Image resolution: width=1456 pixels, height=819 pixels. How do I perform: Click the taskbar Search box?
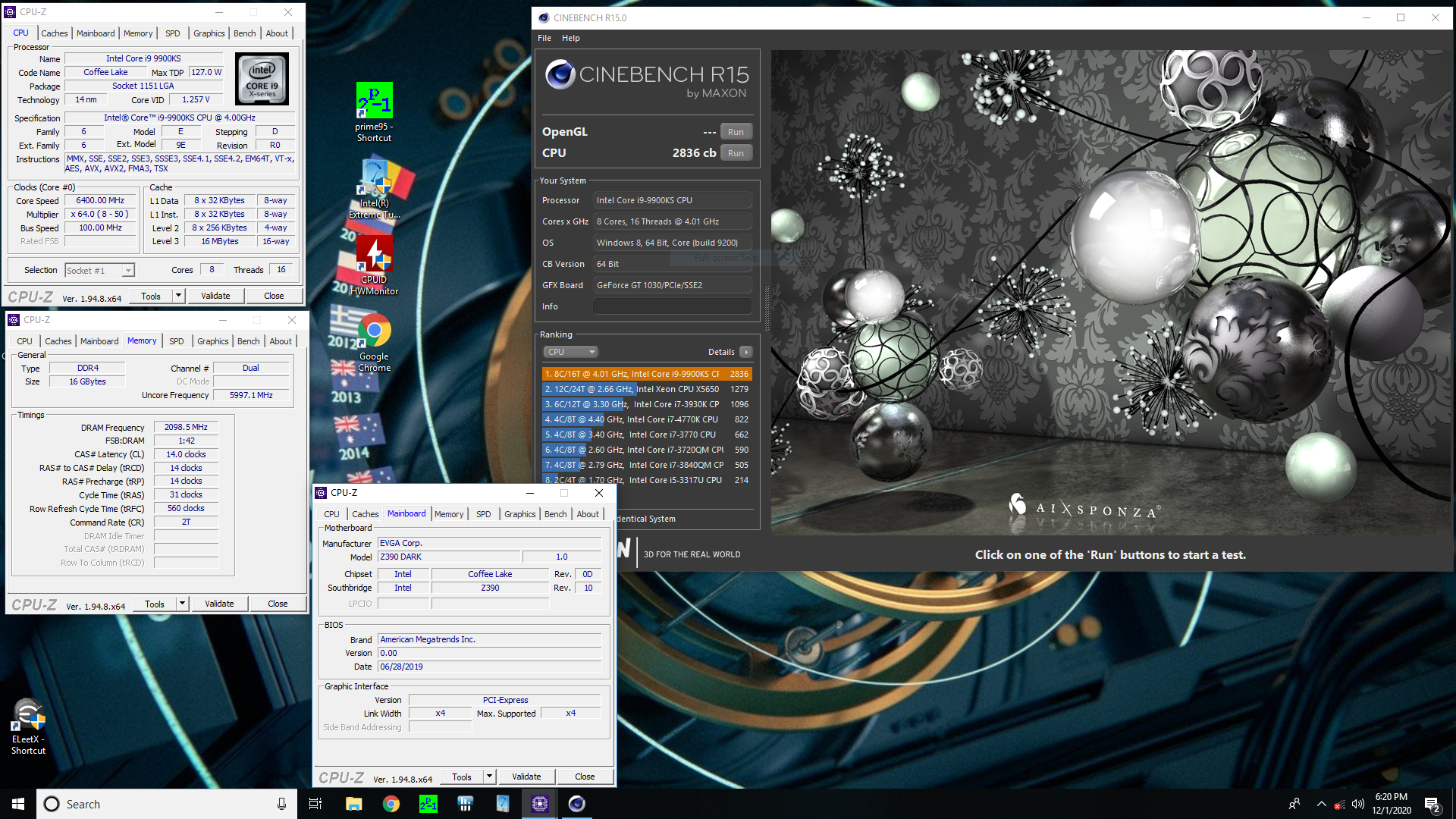click(167, 804)
